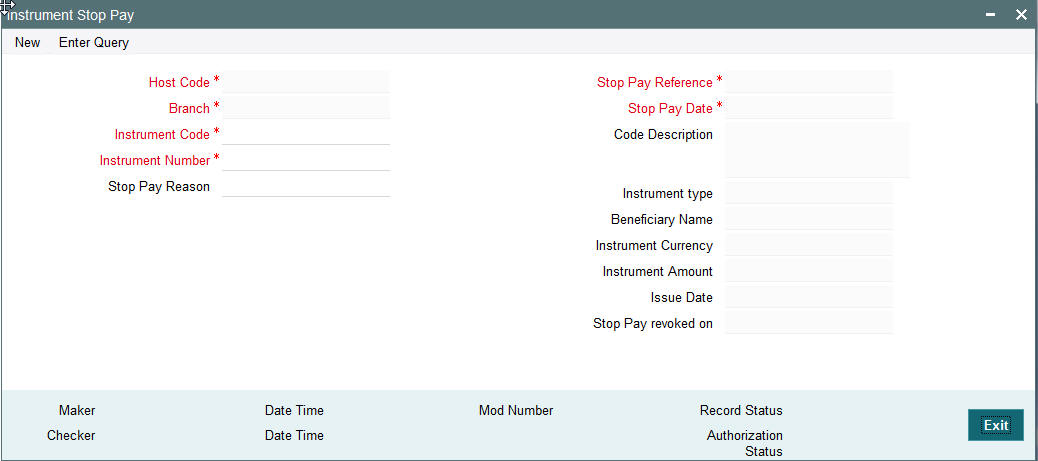Click the Instrument Stop Pay title text

(69, 15)
